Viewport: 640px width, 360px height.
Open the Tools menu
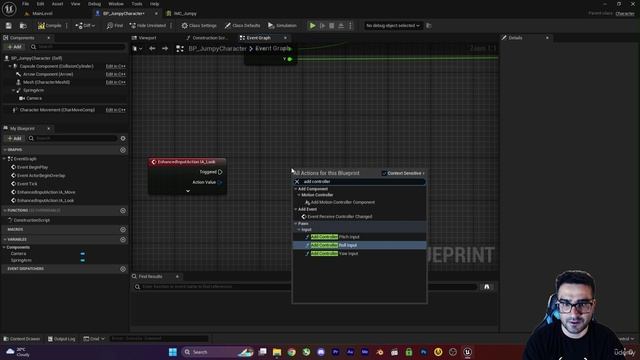click(x=137, y=4)
